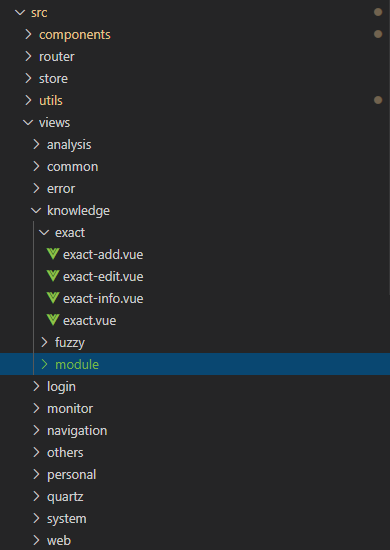Expand the monitor folder chevron
390x550 pixels.
pyautogui.click(x=36, y=408)
